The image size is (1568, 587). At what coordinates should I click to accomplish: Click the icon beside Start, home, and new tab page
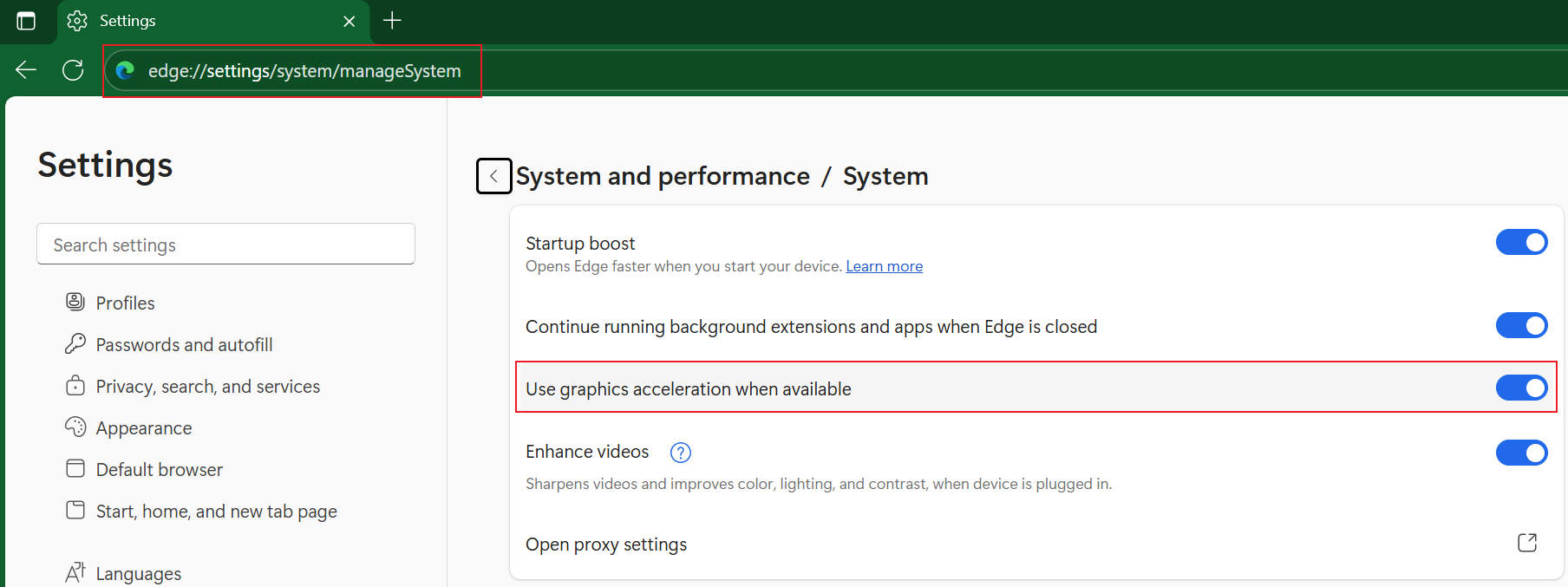tap(75, 510)
